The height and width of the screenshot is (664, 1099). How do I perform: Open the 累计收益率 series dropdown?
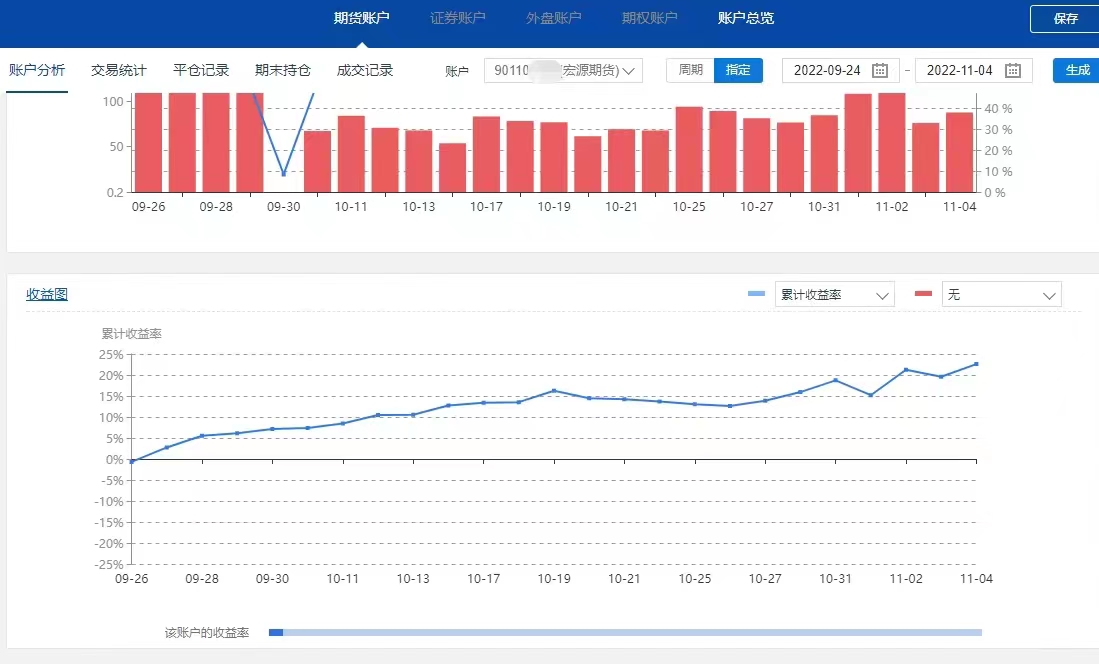(834, 295)
